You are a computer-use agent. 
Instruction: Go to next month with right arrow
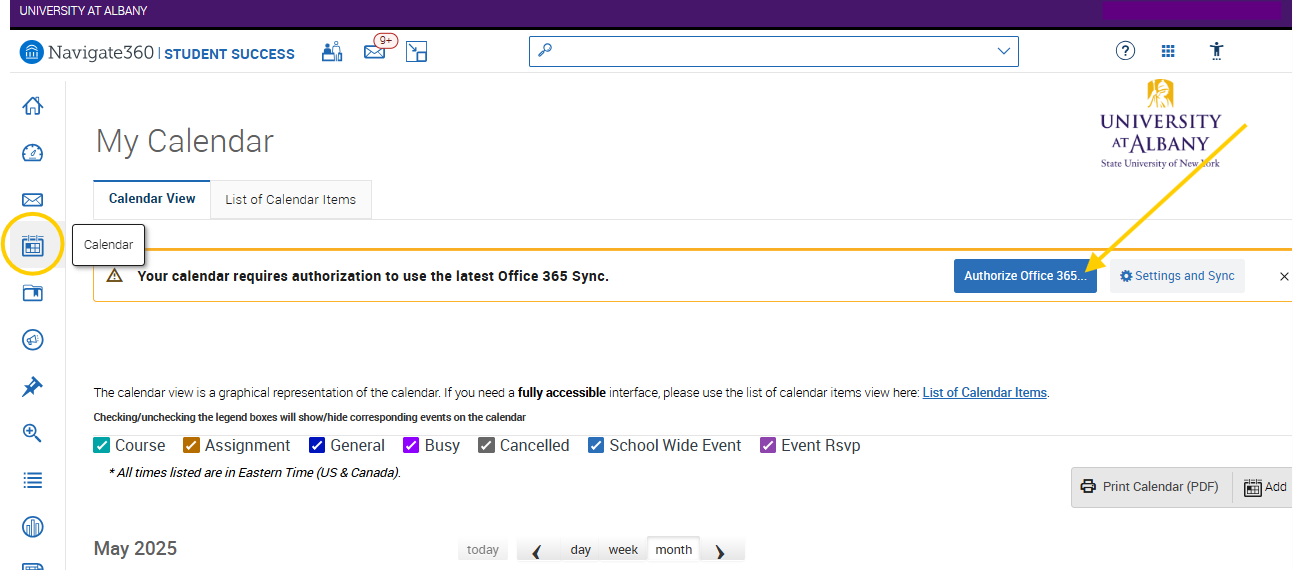[x=719, y=551]
